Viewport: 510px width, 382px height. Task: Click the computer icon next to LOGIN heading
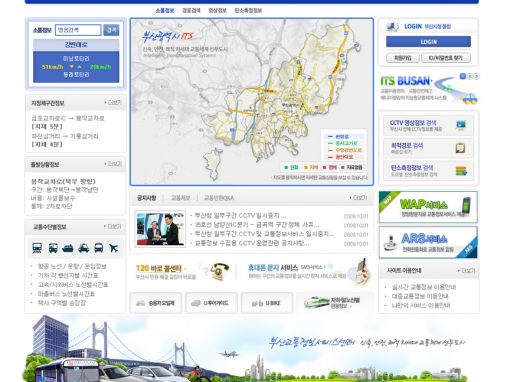[x=393, y=27]
